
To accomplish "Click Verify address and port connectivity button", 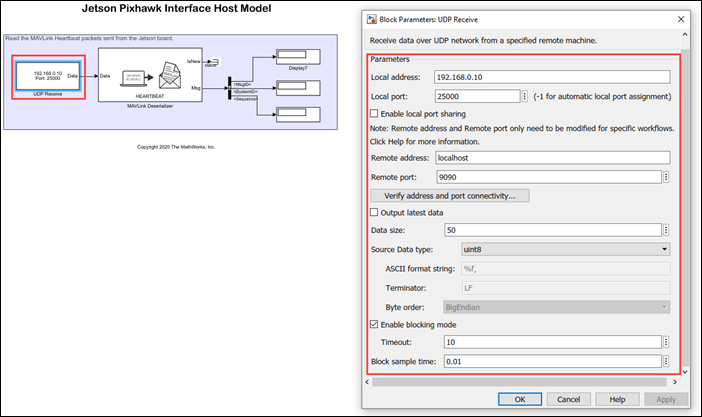I will point(449,195).
